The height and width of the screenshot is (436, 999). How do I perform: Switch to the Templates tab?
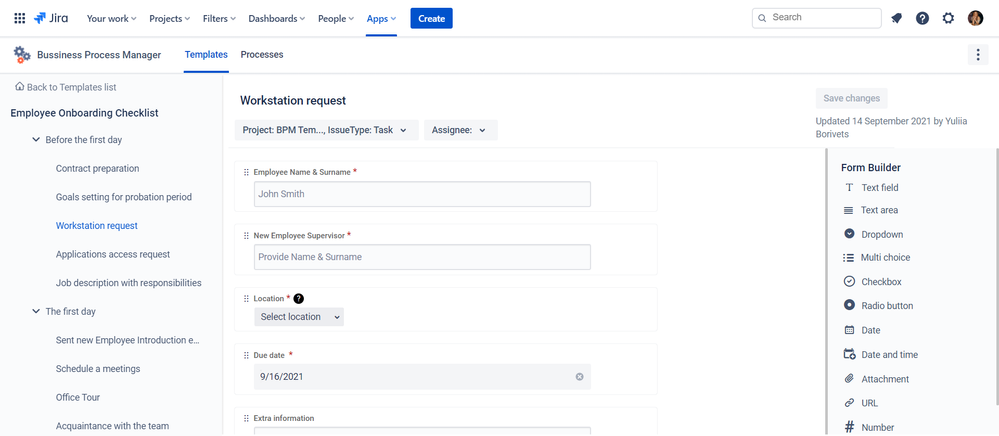point(206,55)
